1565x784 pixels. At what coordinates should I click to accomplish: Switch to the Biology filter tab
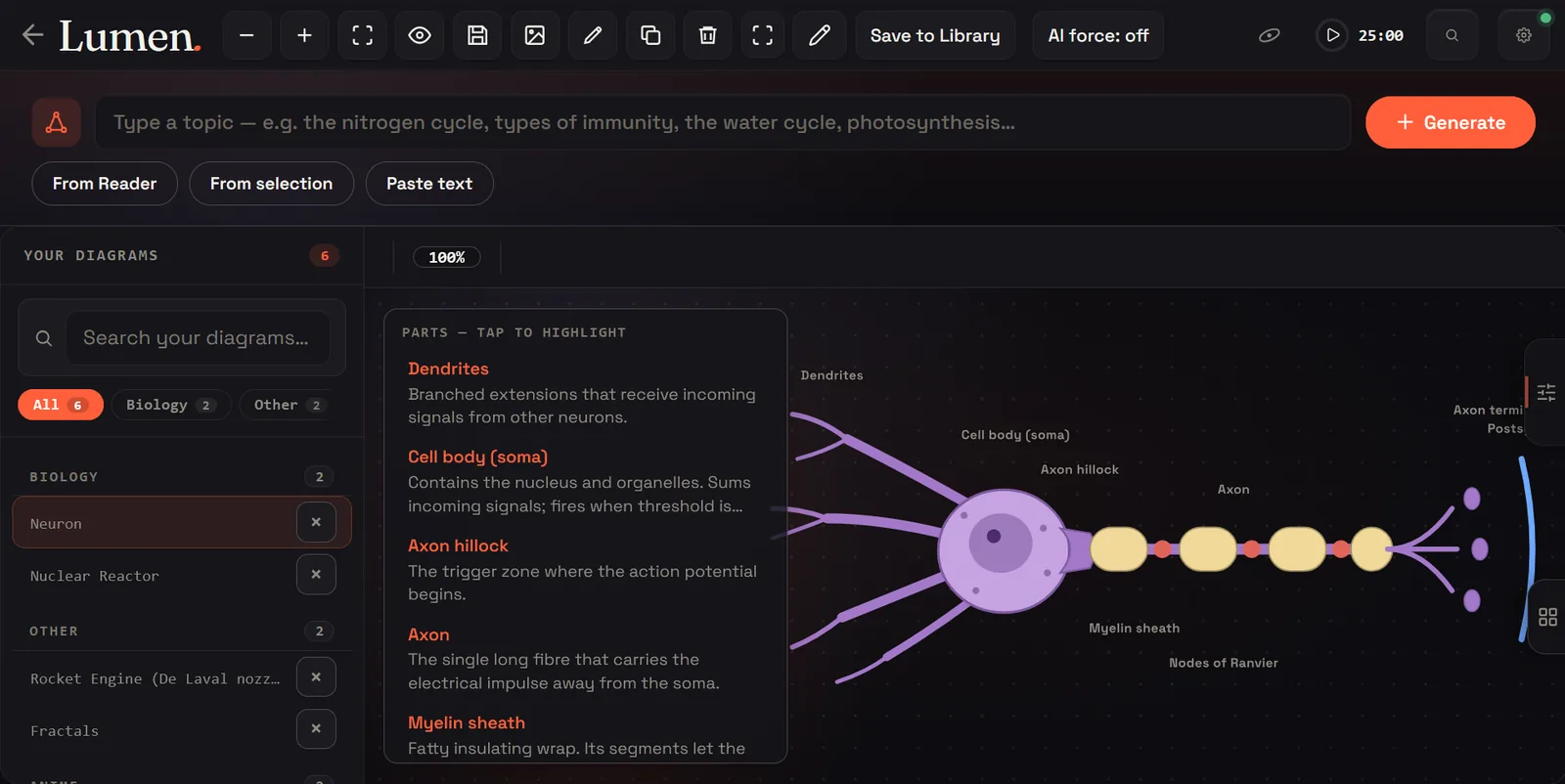pyautogui.click(x=171, y=405)
